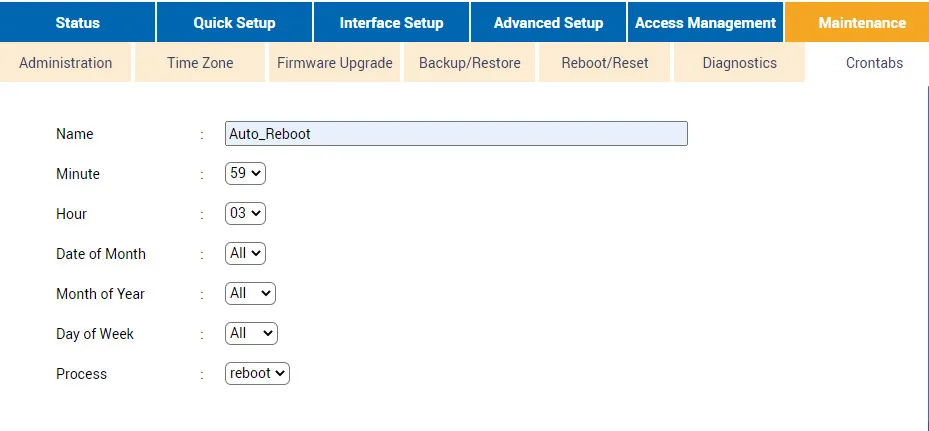This screenshot has width=929, height=431.
Task: Open the Status tab
Action: click(x=78, y=22)
